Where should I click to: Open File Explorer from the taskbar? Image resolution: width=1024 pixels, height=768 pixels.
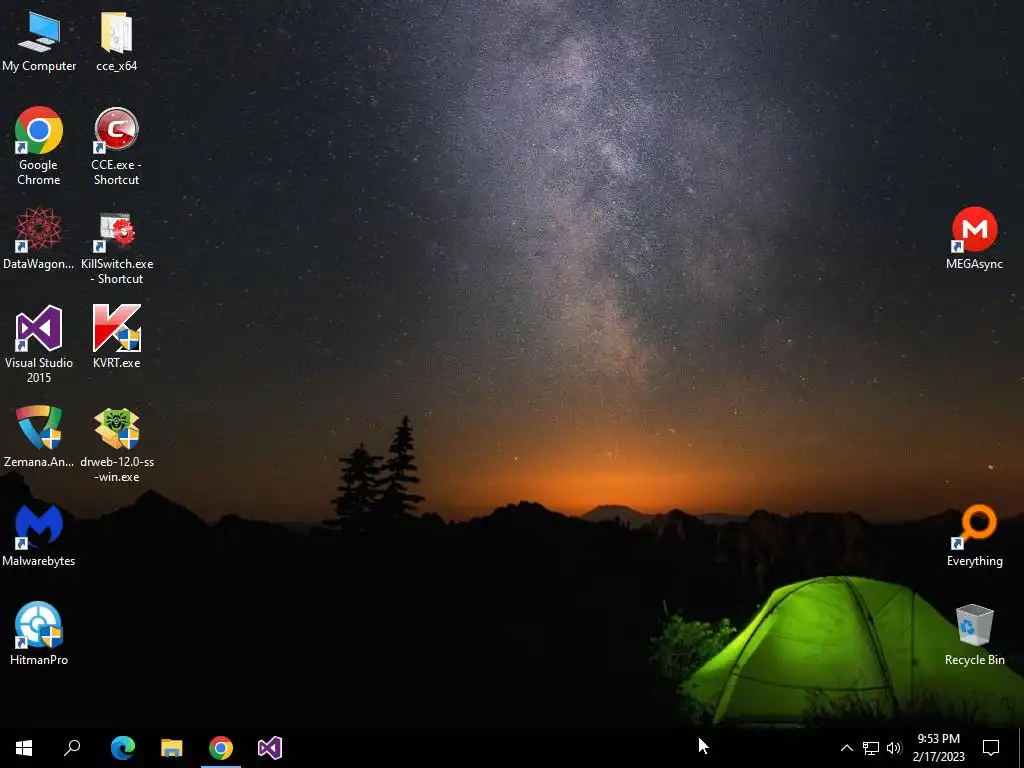coord(172,748)
